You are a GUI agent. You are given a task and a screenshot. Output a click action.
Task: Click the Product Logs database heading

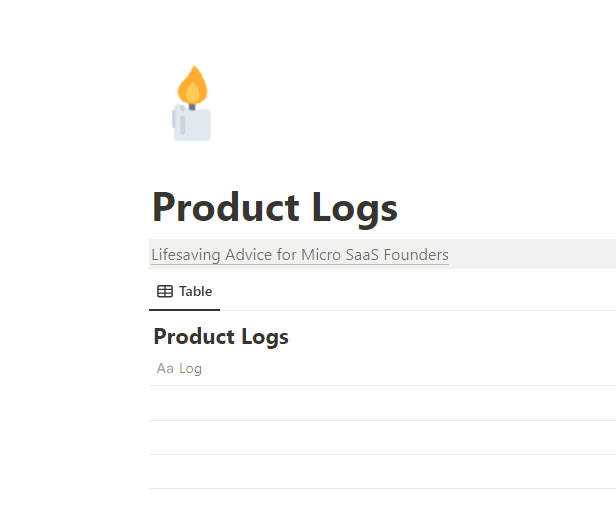(x=221, y=337)
